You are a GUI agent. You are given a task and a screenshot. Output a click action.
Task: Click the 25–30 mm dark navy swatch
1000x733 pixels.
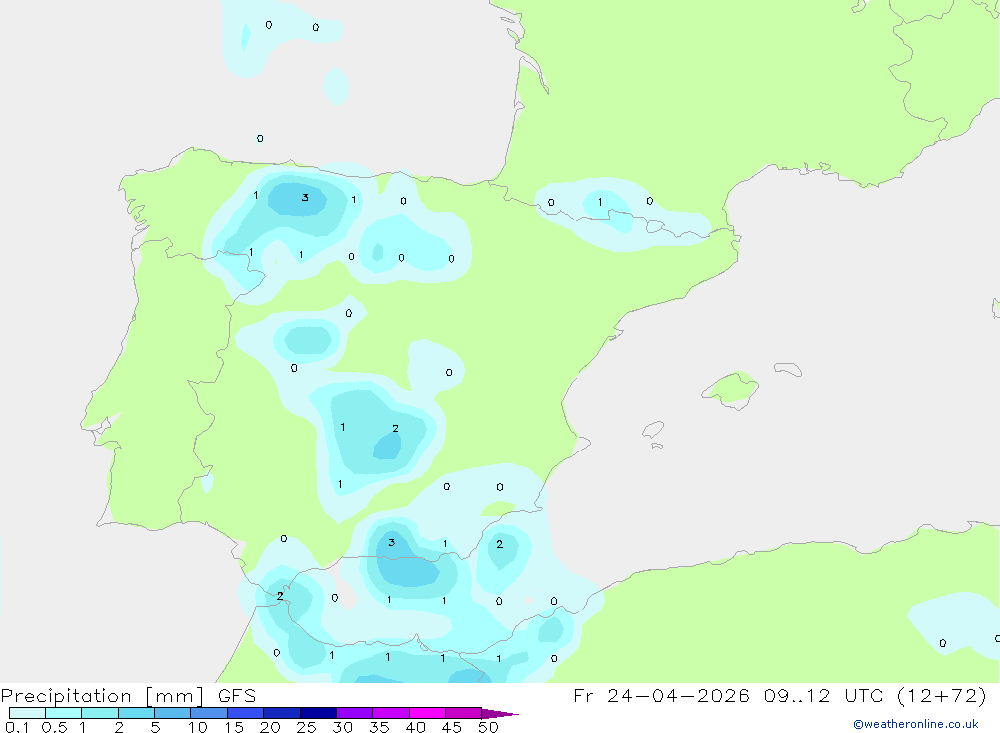point(318,713)
